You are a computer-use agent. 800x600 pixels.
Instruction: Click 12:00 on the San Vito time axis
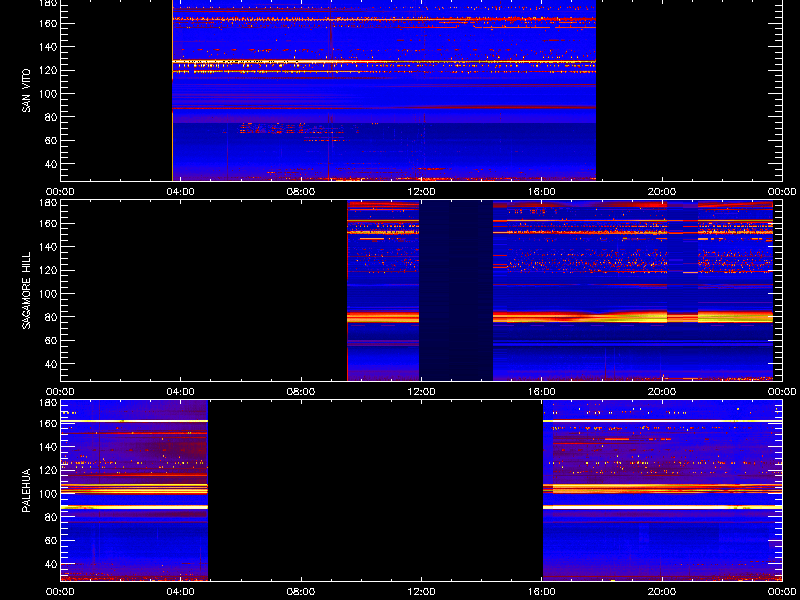click(421, 192)
